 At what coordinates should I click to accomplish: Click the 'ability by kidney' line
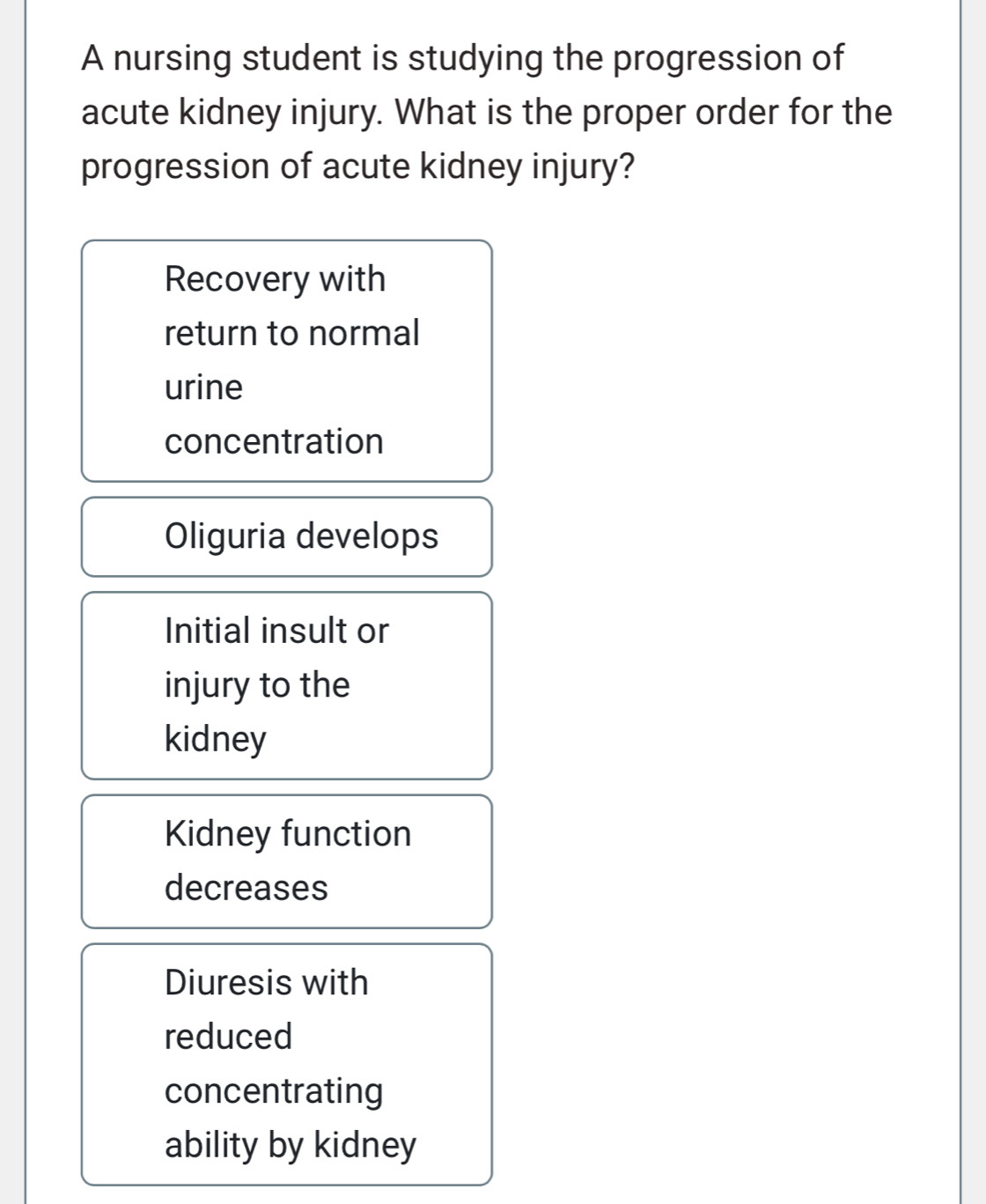[290, 1145]
